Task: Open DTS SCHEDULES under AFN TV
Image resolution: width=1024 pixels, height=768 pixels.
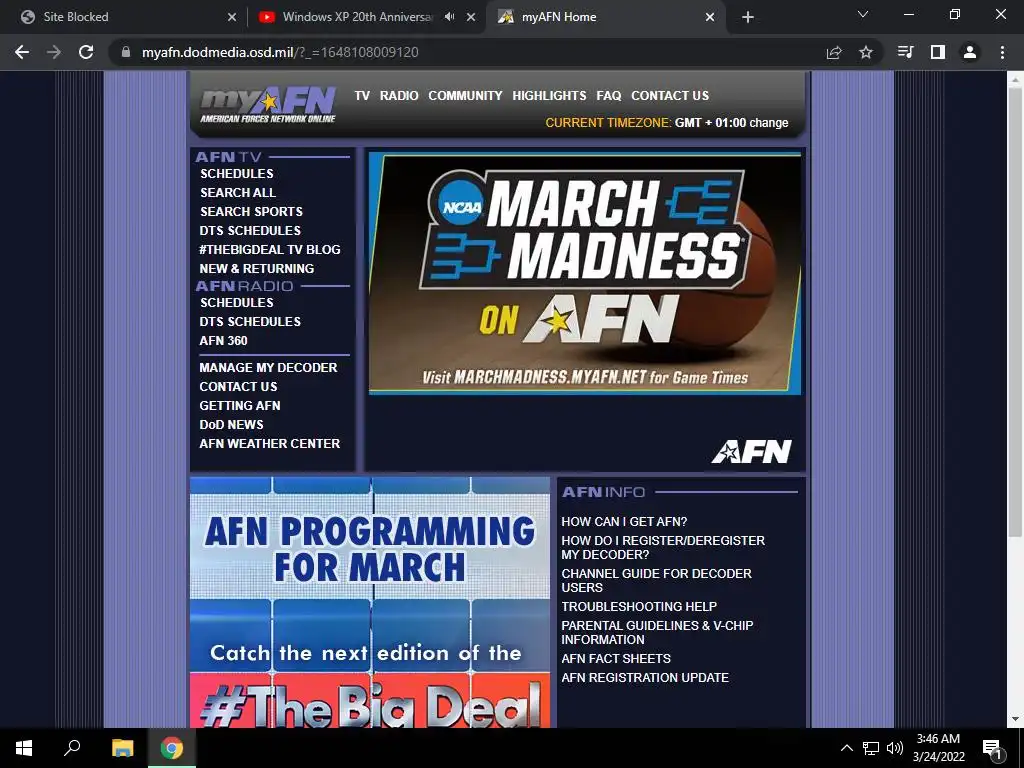Action: pyautogui.click(x=250, y=231)
